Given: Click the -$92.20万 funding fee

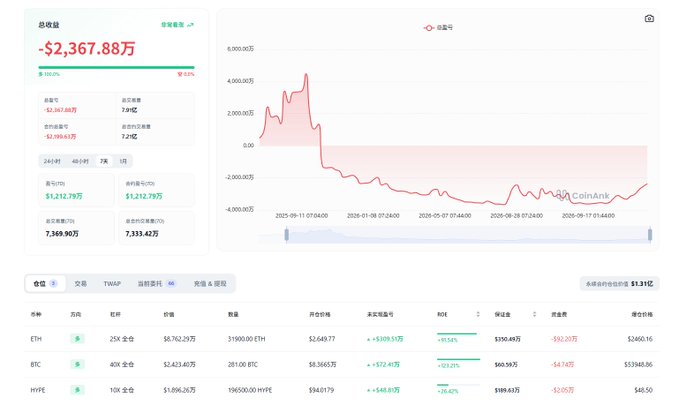Looking at the screenshot, I should tap(564, 339).
